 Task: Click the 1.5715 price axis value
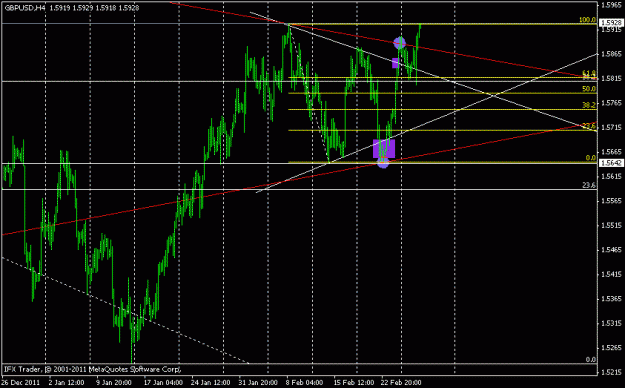611,127
